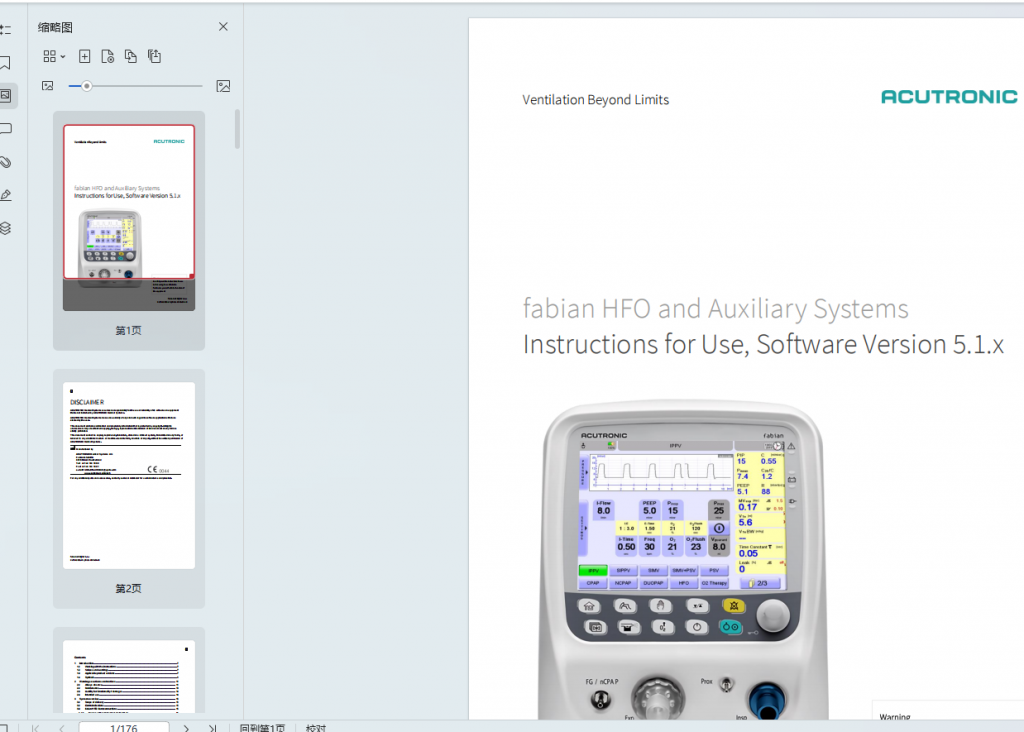Jump to the last page button
This screenshot has height=732, width=1024.
point(212,727)
